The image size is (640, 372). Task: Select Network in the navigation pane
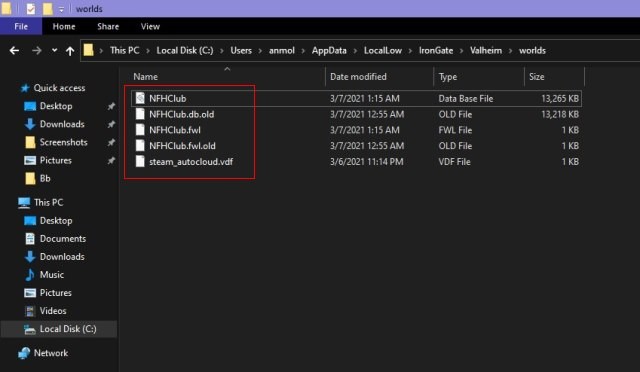coord(51,353)
